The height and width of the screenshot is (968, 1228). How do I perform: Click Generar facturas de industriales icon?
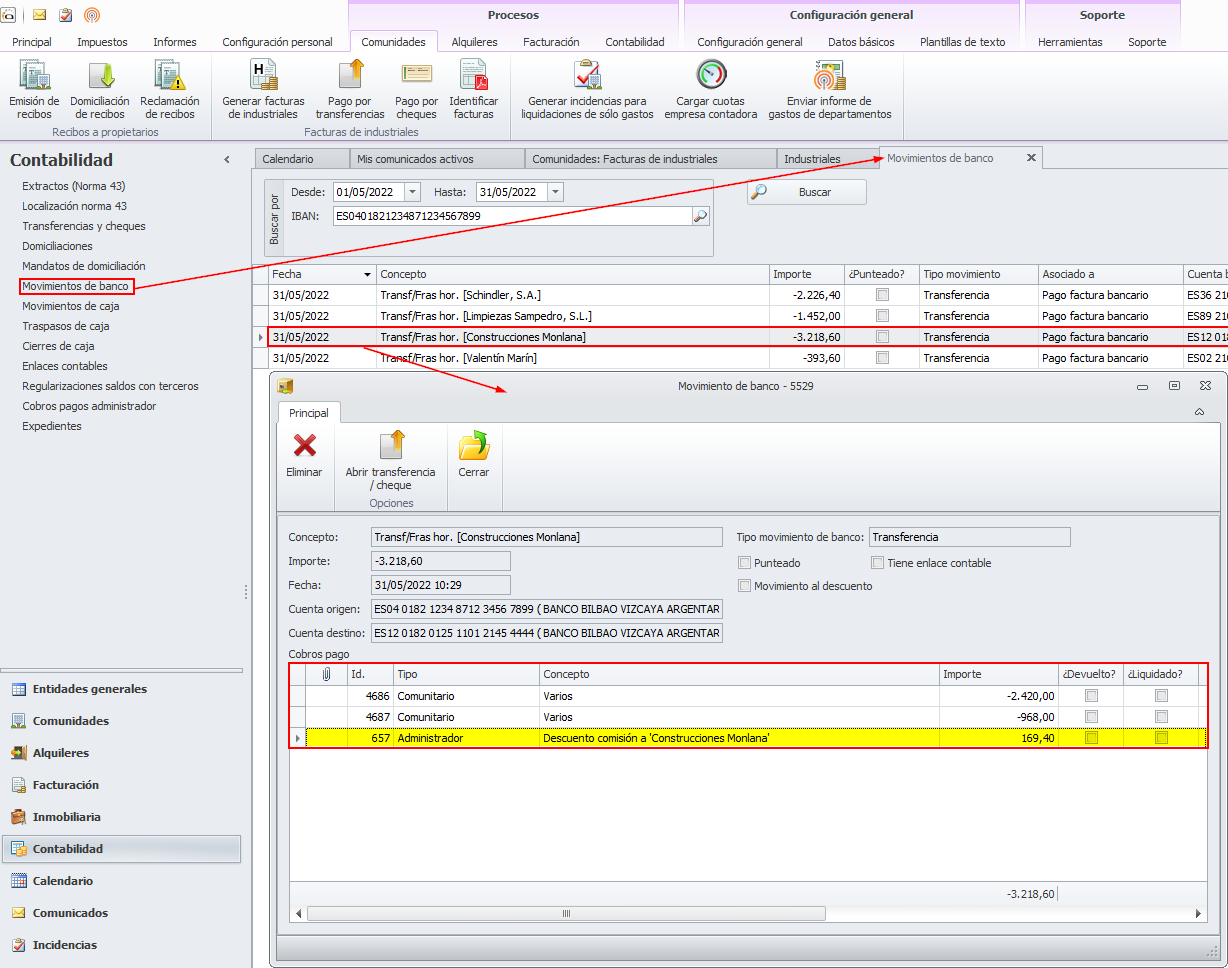point(263,76)
